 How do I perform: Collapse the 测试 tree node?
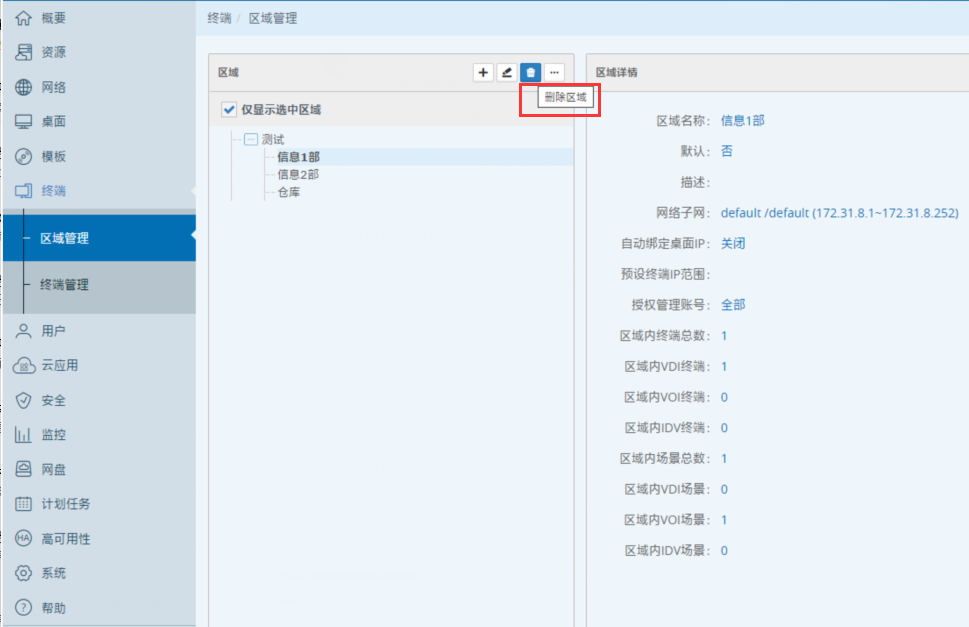pos(250,139)
